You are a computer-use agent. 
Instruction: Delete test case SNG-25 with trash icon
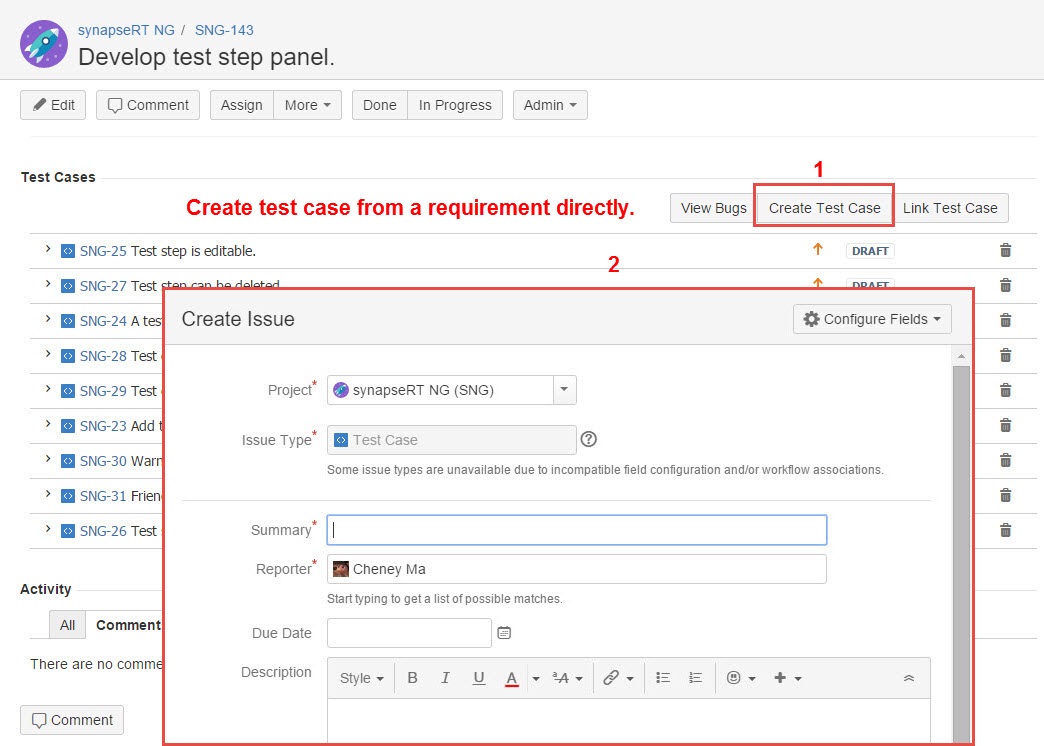pos(1006,251)
